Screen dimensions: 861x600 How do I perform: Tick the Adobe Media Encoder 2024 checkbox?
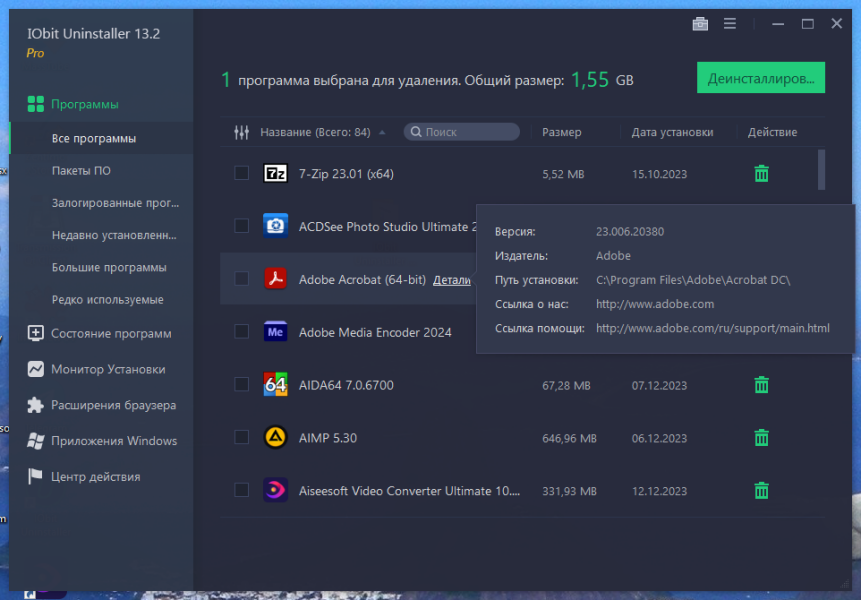pos(242,332)
